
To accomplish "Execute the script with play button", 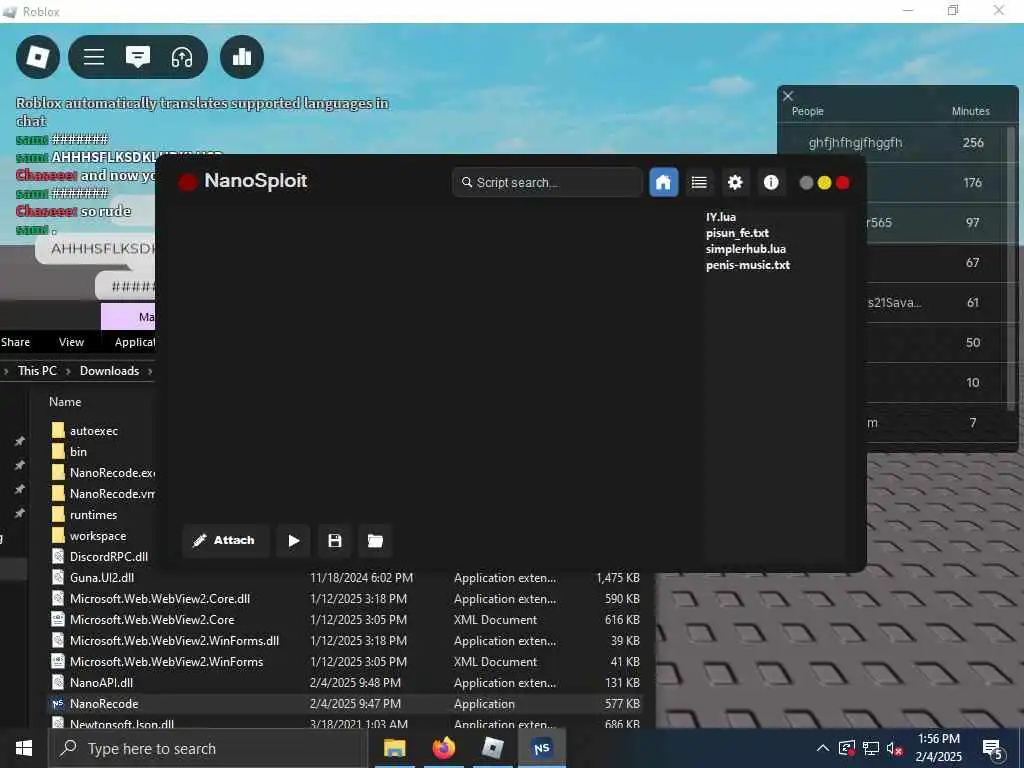I will click(x=294, y=541).
